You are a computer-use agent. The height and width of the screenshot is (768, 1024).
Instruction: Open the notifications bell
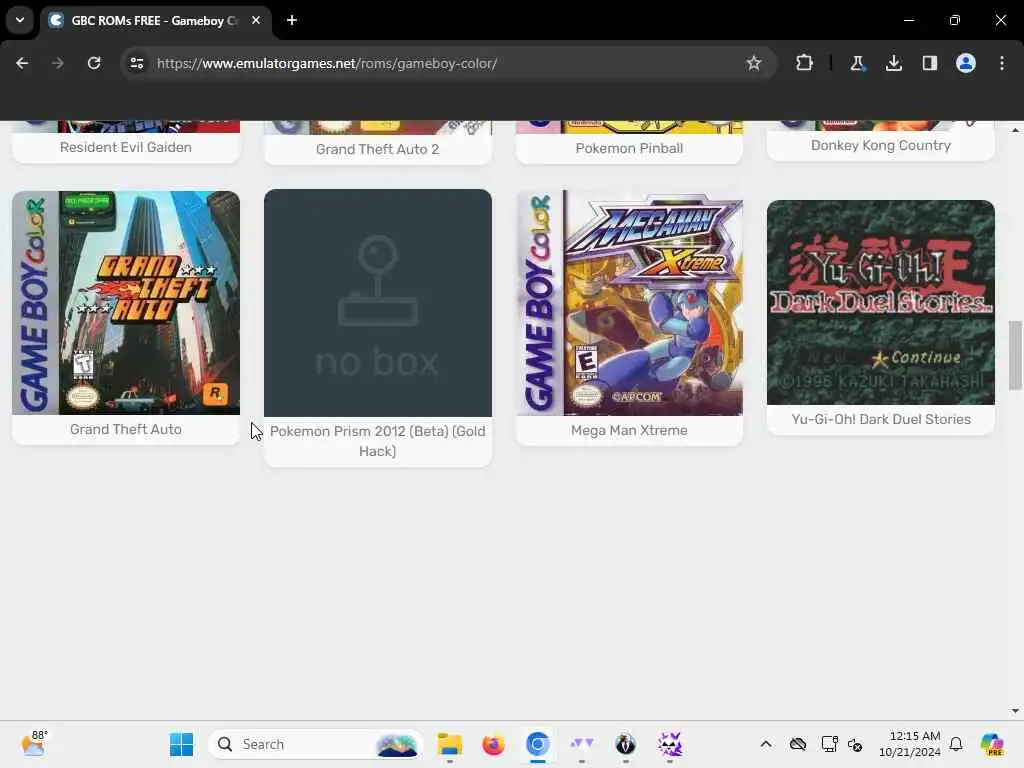pos(956,744)
